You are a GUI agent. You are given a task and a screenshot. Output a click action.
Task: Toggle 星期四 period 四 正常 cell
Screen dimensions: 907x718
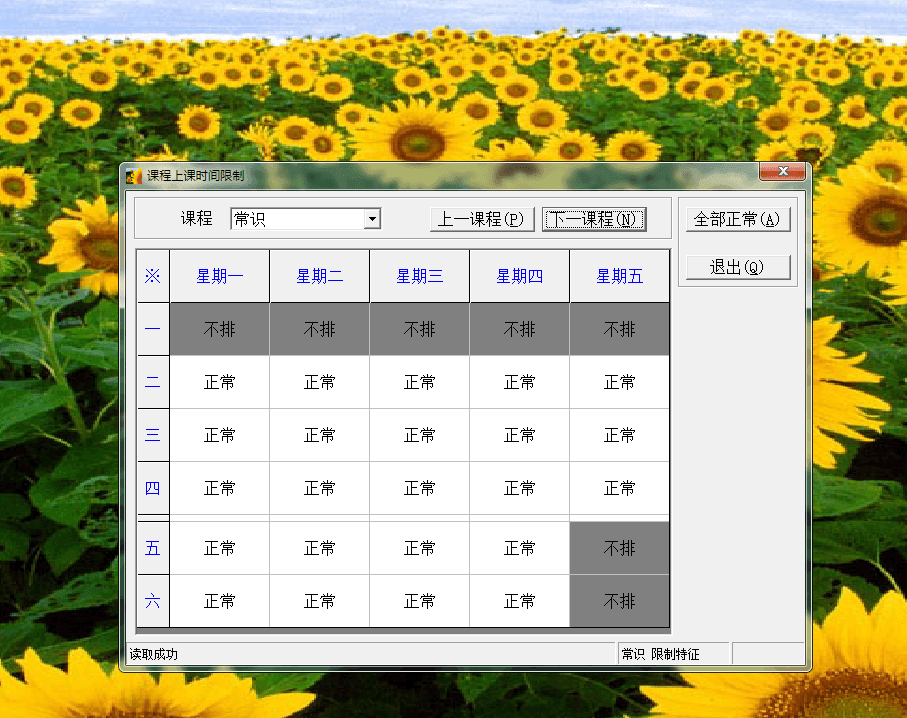(520, 488)
